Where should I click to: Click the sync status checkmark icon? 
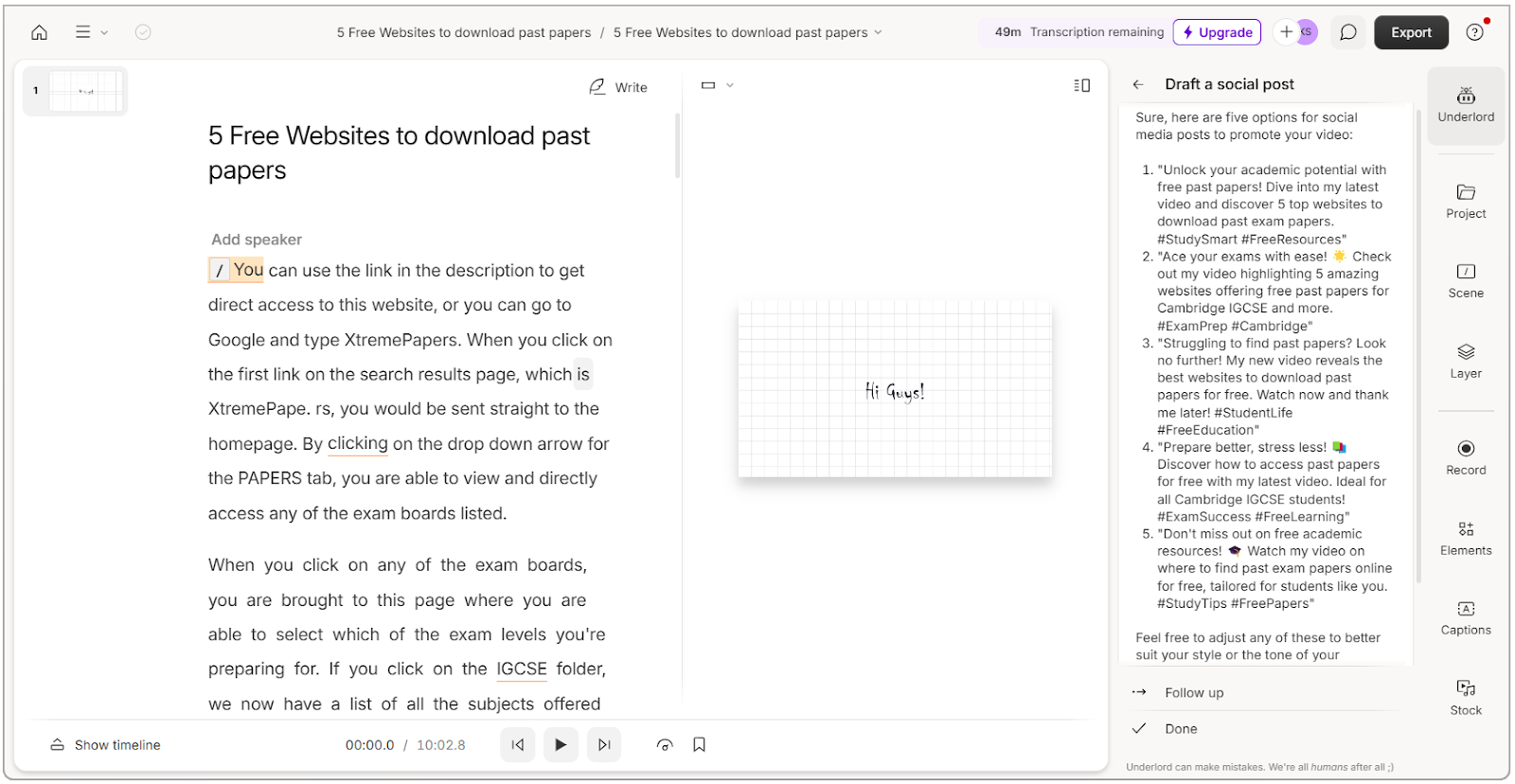[x=143, y=32]
